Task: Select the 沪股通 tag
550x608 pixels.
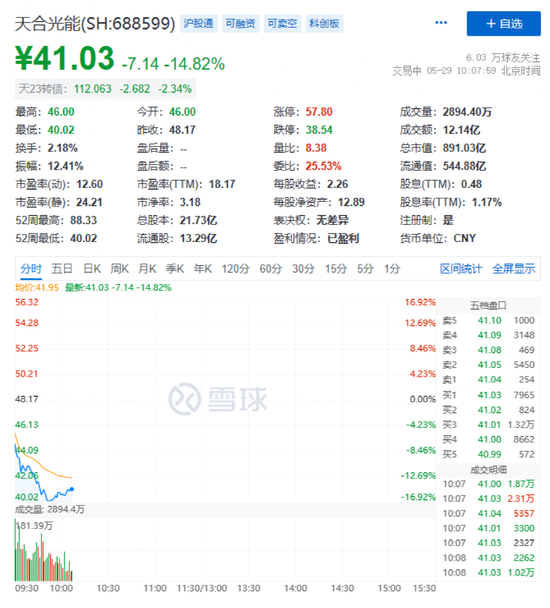Action: pos(199,24)
